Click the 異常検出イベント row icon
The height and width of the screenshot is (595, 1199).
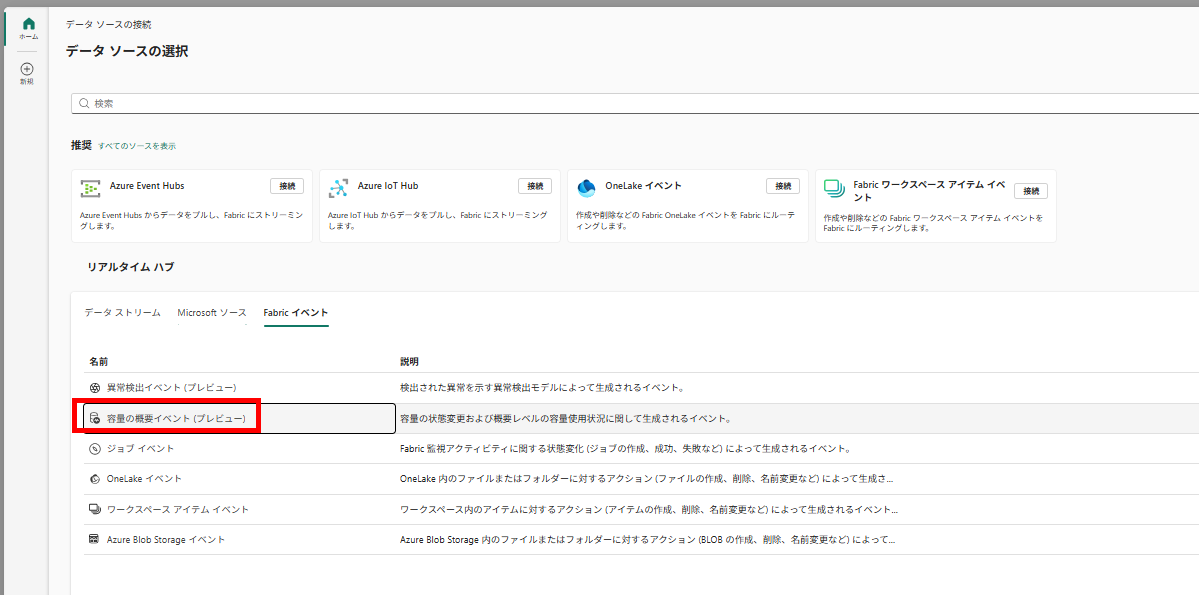point(95,388)
